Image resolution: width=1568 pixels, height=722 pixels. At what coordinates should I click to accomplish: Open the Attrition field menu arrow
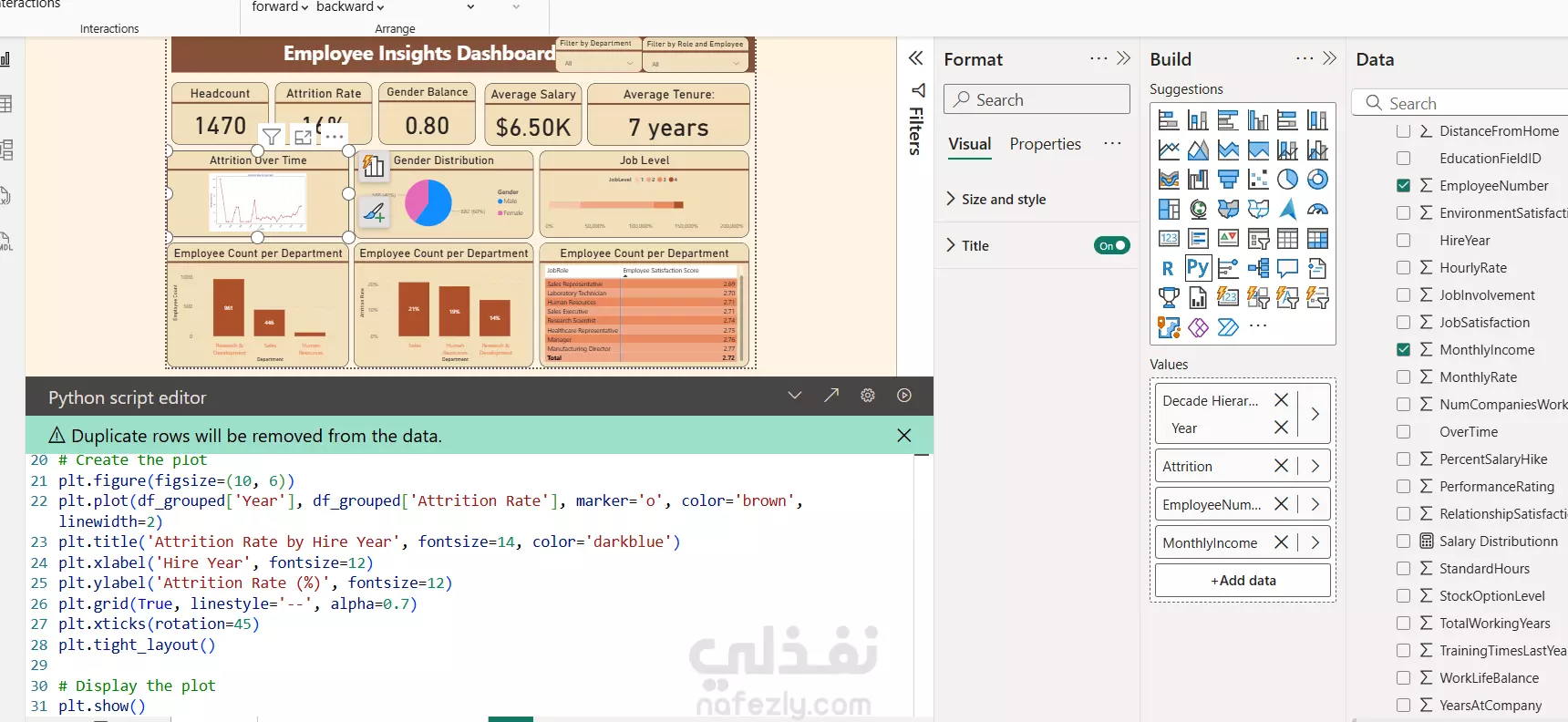coord(1315,466)
